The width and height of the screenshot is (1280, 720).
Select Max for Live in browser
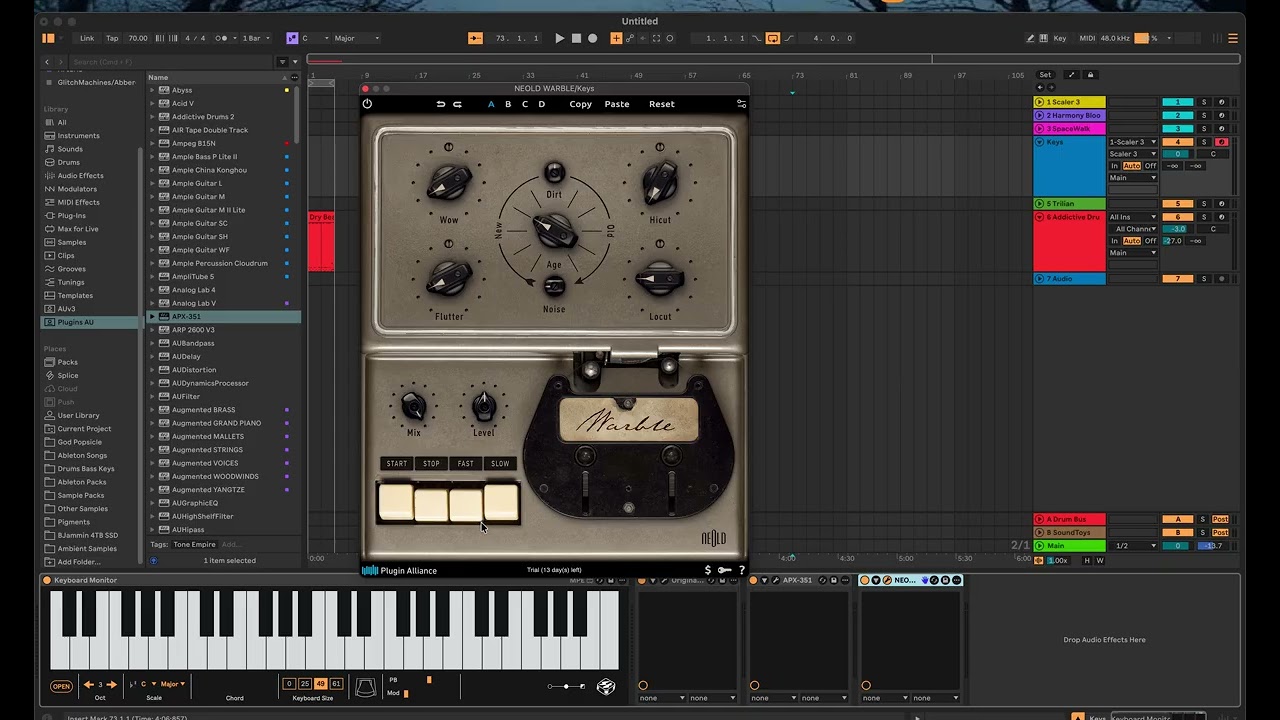pos(78,229)
